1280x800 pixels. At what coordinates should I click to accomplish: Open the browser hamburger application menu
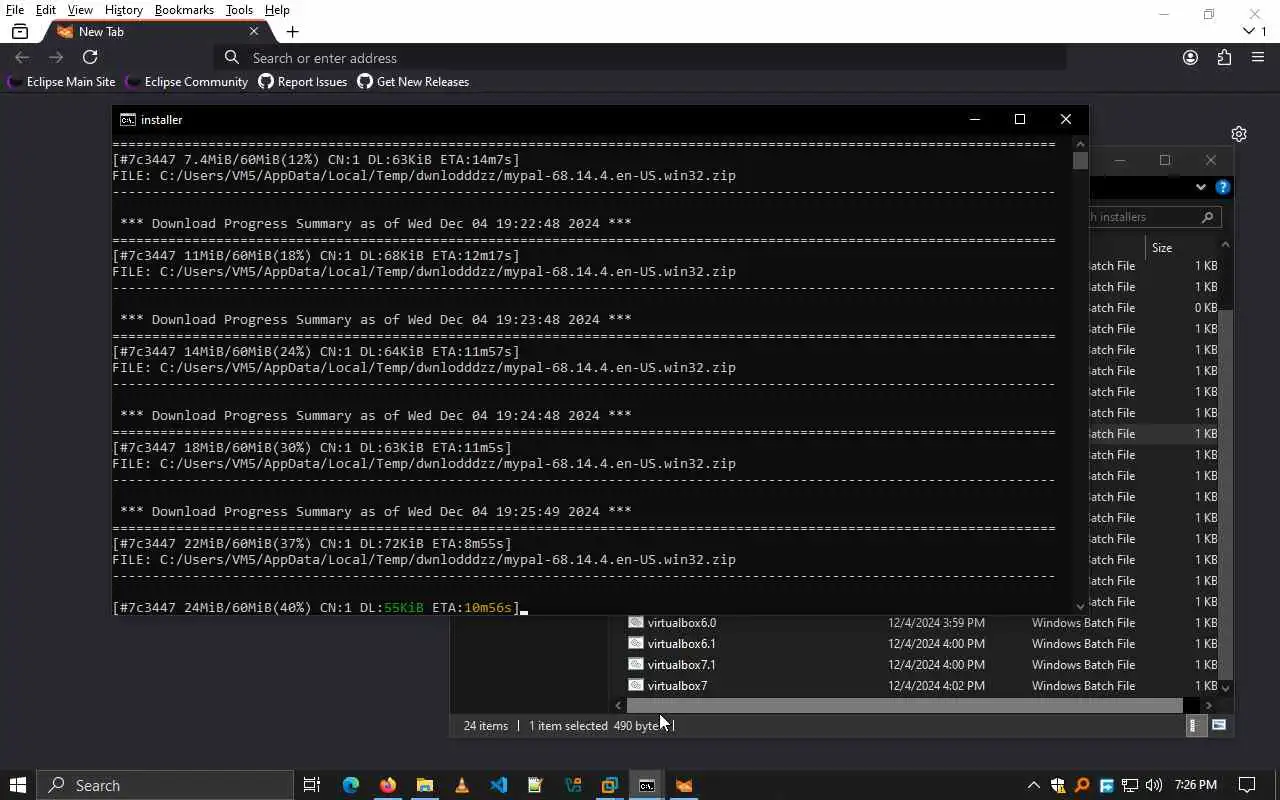tap(1258, 57)
